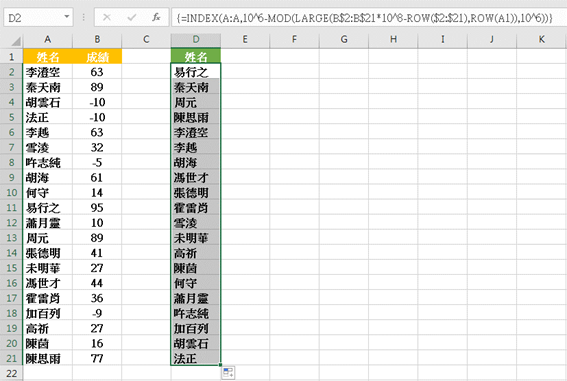Click cell D11 containing 霍雷肖
567x381 pixels.
196,207
